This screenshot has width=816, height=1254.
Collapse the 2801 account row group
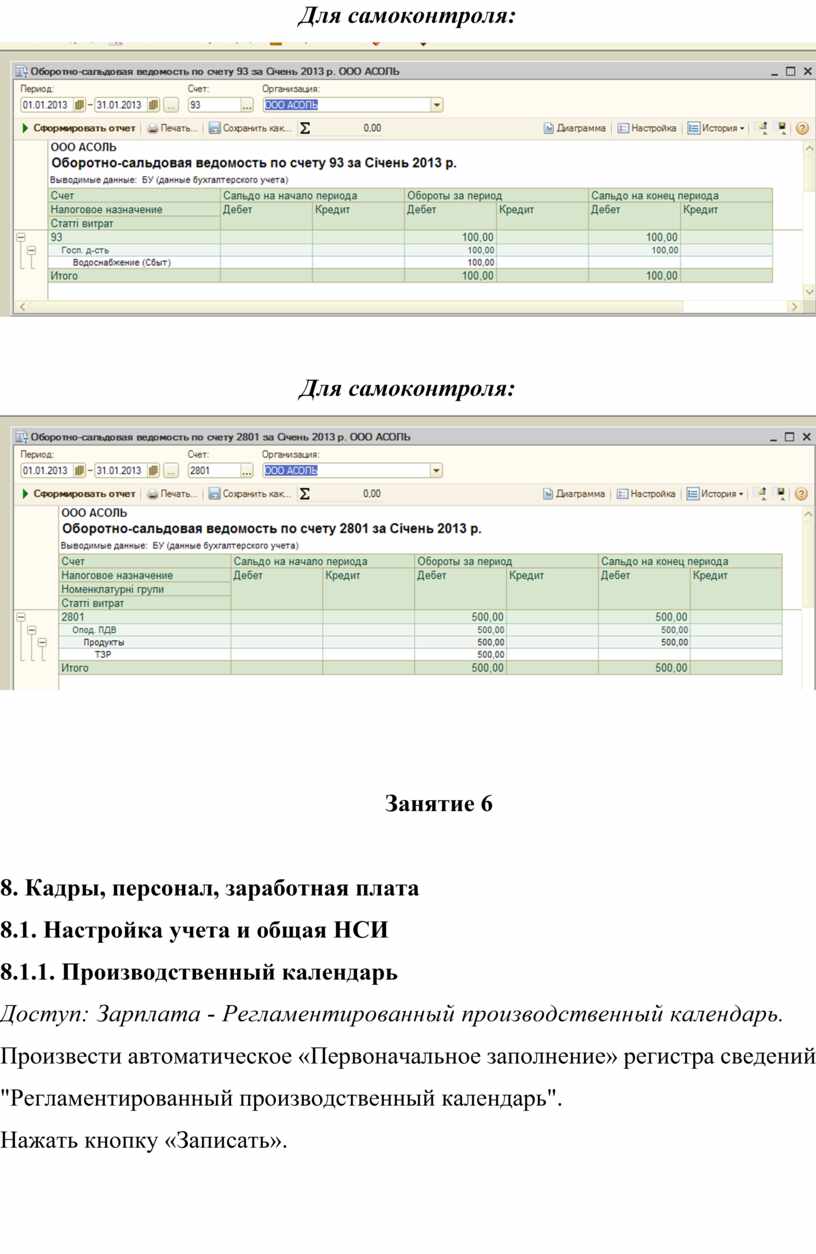(19, 618)
